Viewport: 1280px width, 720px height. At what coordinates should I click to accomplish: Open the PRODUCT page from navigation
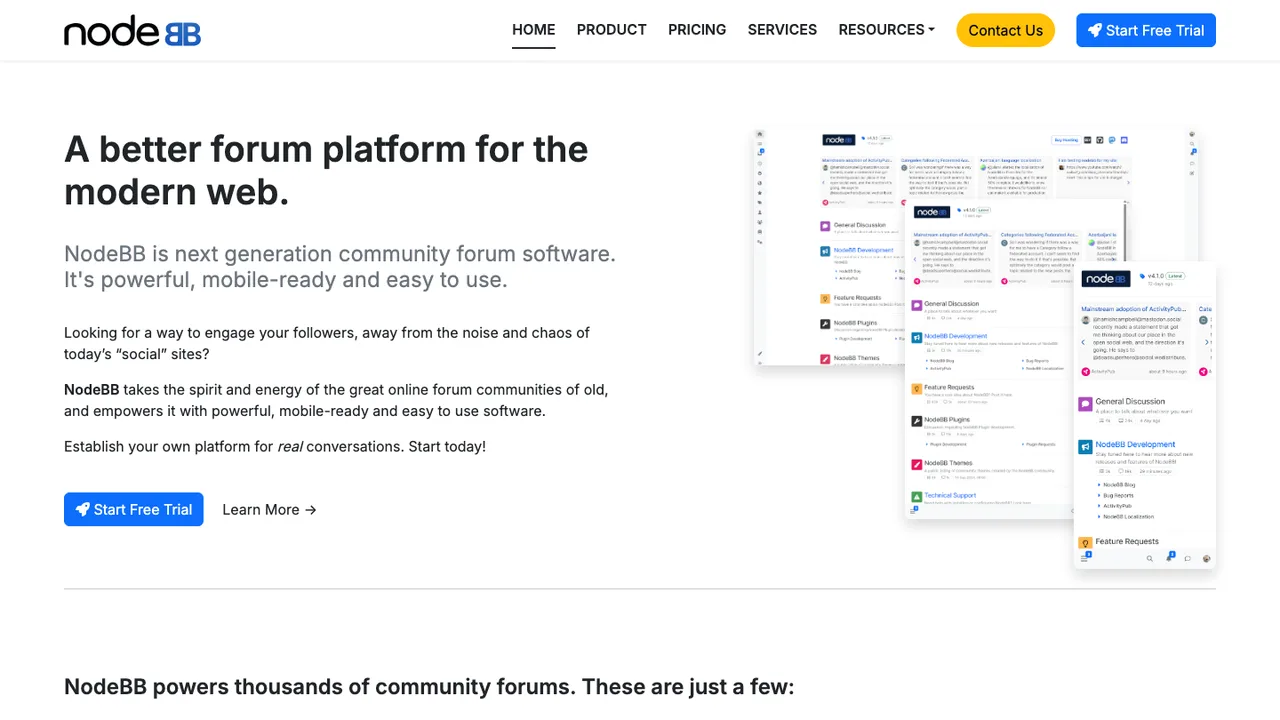pos(612,30)
